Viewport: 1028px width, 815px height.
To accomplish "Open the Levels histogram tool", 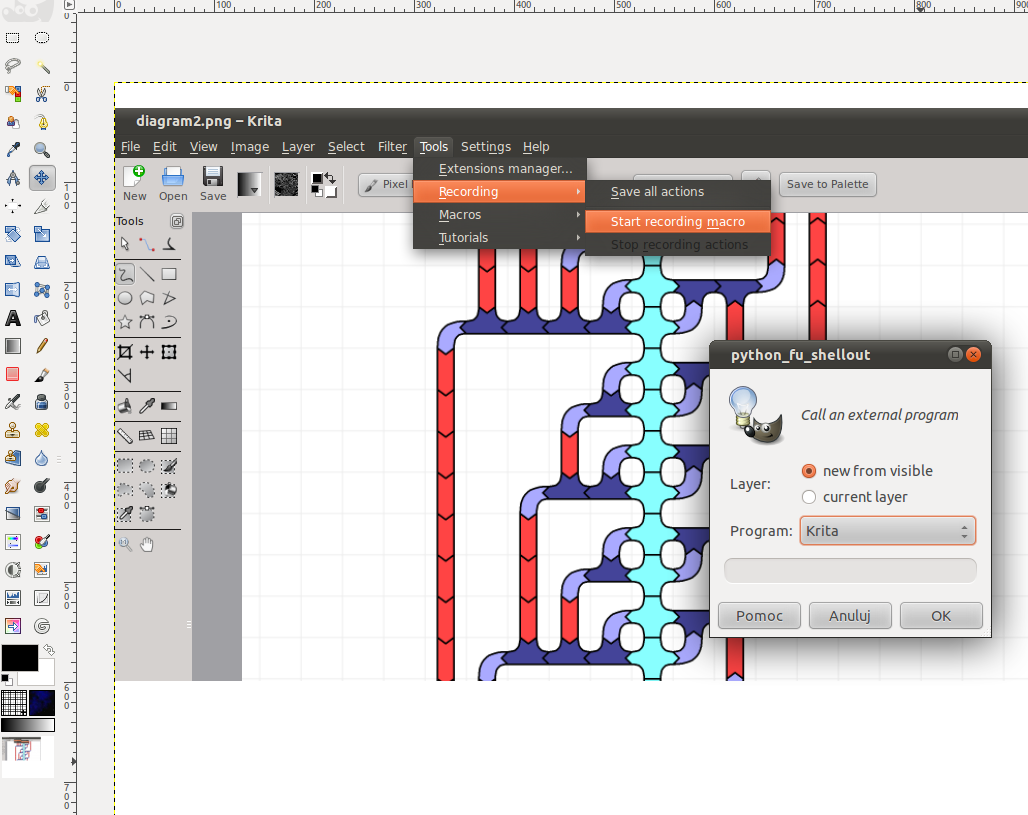I will click(x=12, y=598).
